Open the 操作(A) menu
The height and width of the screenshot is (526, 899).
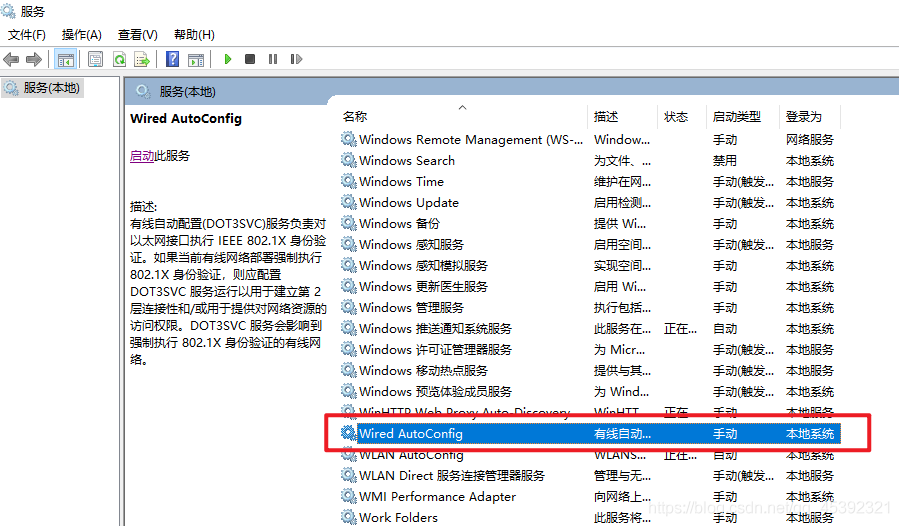click(x=81, y=35)
